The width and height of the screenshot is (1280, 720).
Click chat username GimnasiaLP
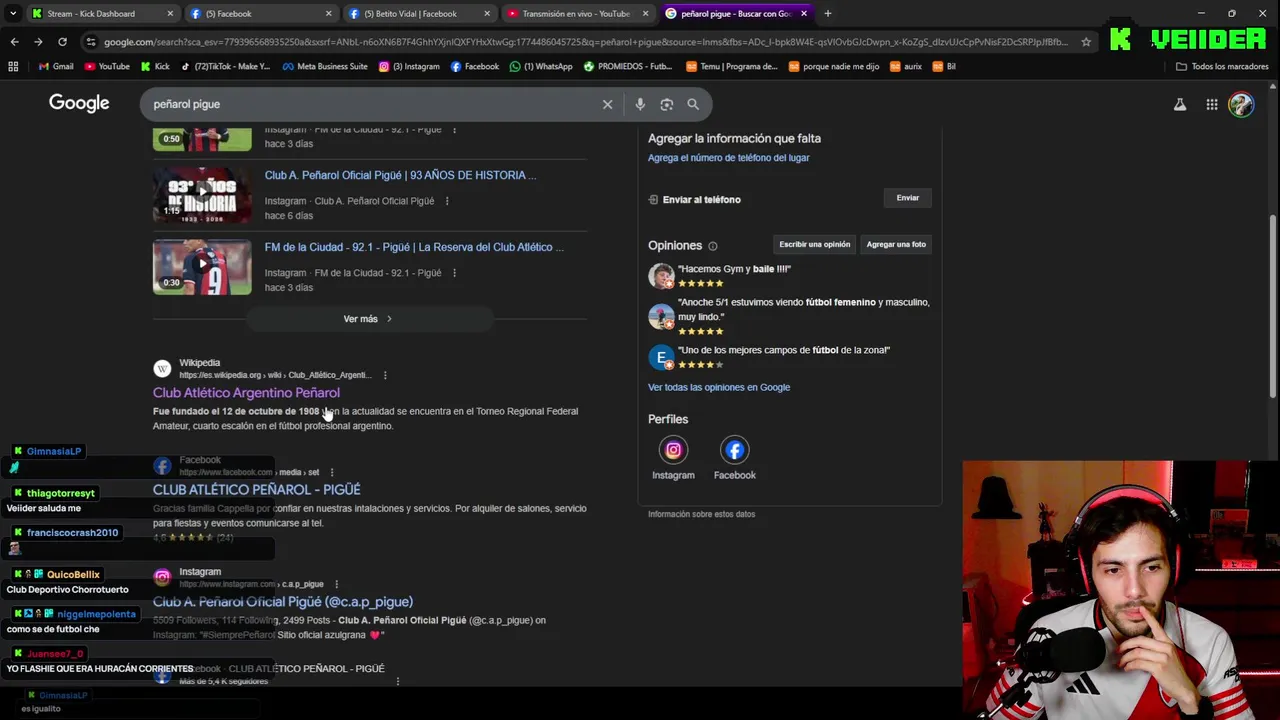coord(54,451)
